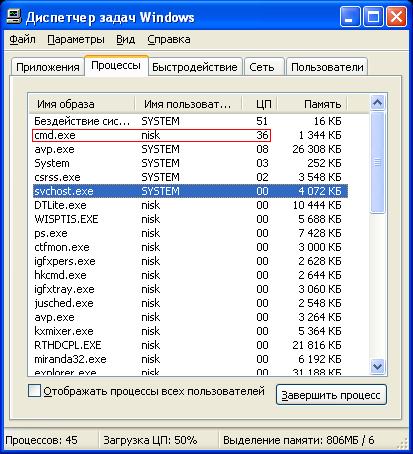Open the Параметры menu

pos(76,39)
